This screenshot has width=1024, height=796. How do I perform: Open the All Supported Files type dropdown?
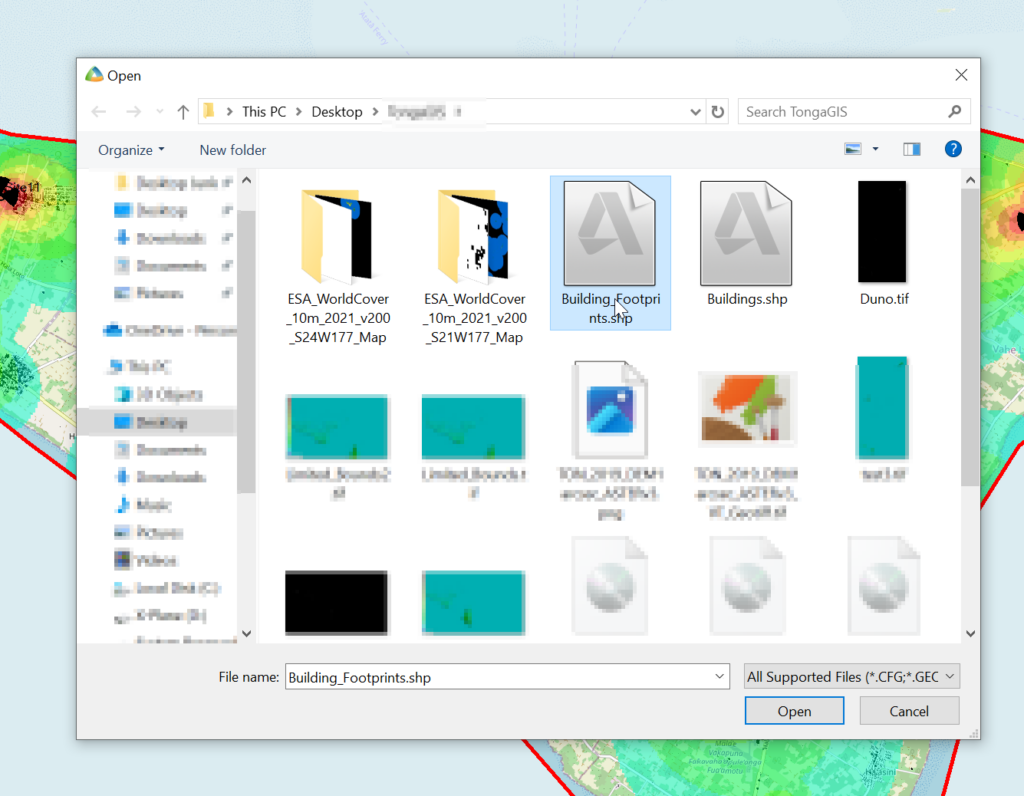point(852,677)
